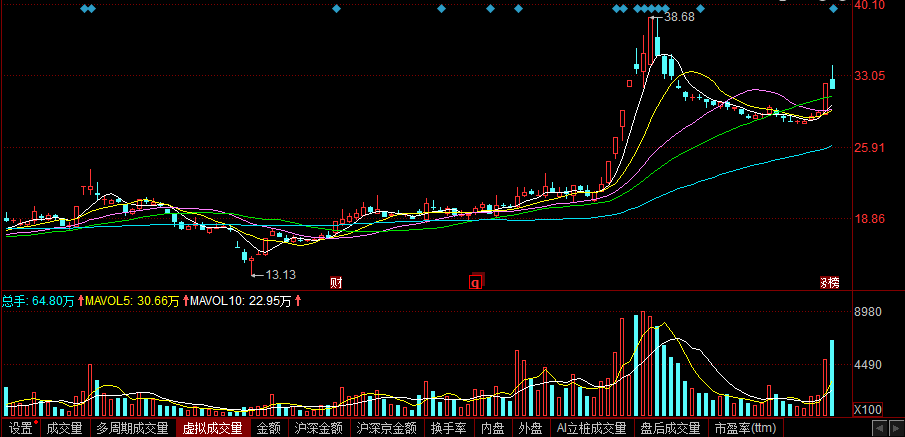This screenshot has width=905, height=437.
Task: Click the 13.13 low price label
Action: [281, 274]
